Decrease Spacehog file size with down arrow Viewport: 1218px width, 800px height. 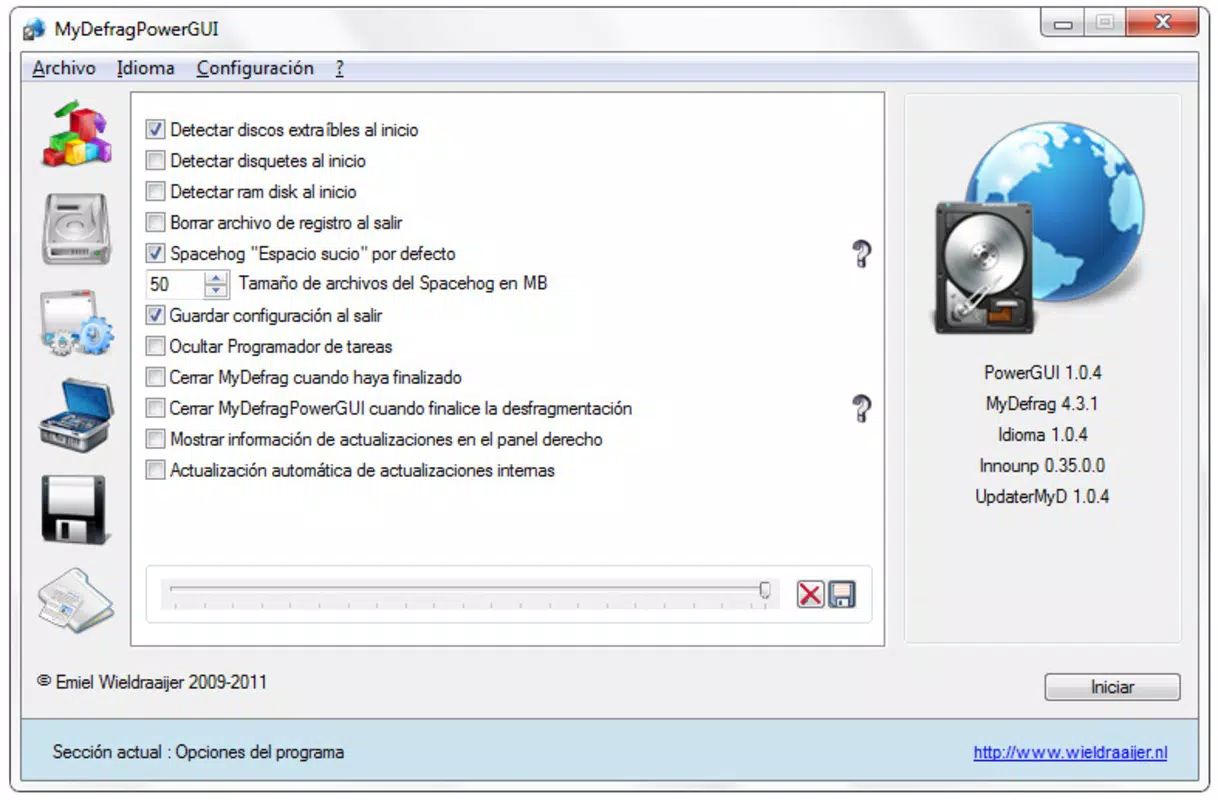[x=216, y=291]
